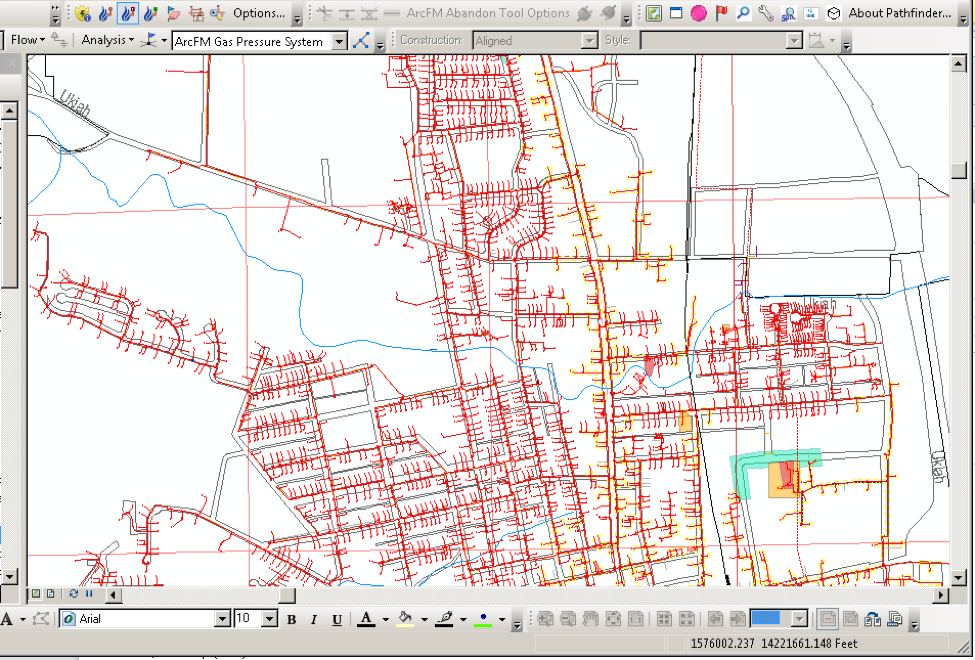Click the wrench tool icon
The image size is (975, 660).
[x=766, y=13]
